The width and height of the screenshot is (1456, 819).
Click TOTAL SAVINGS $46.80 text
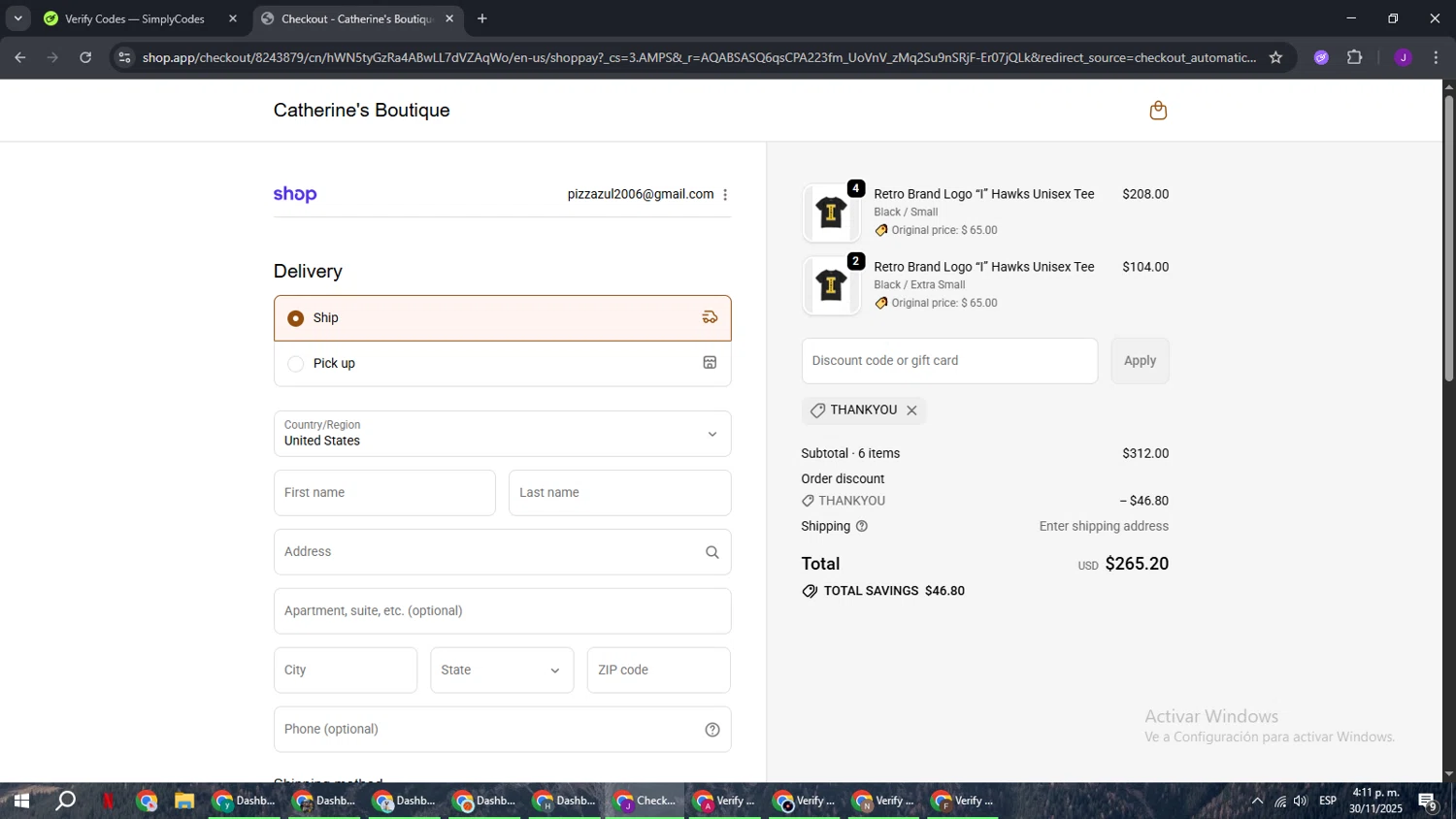pyautogui.click(x=894, y=591)
